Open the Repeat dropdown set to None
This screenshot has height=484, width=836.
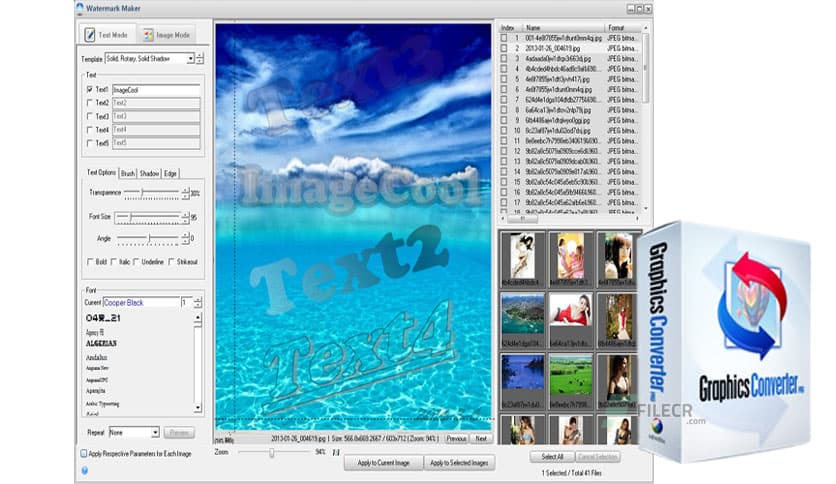tap(134, 432)
